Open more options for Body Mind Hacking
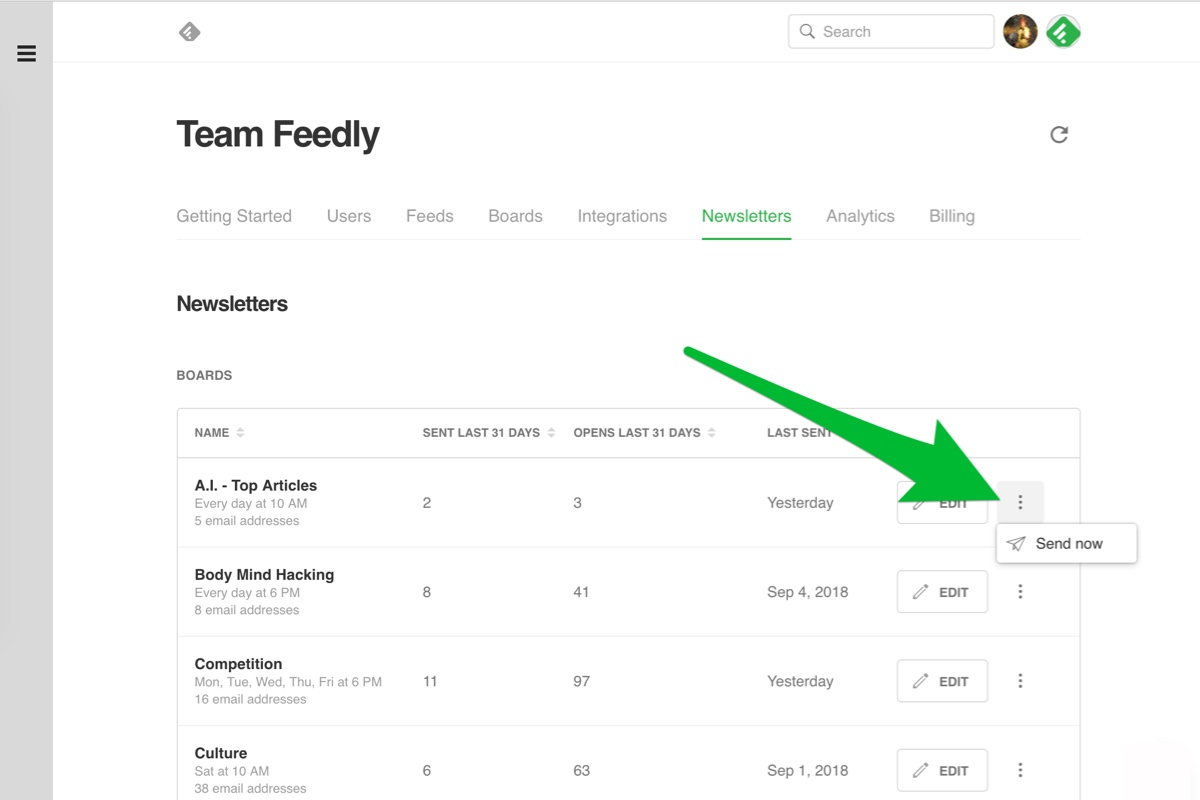This screenshot has height=800, width=1200. point(1020,592)
